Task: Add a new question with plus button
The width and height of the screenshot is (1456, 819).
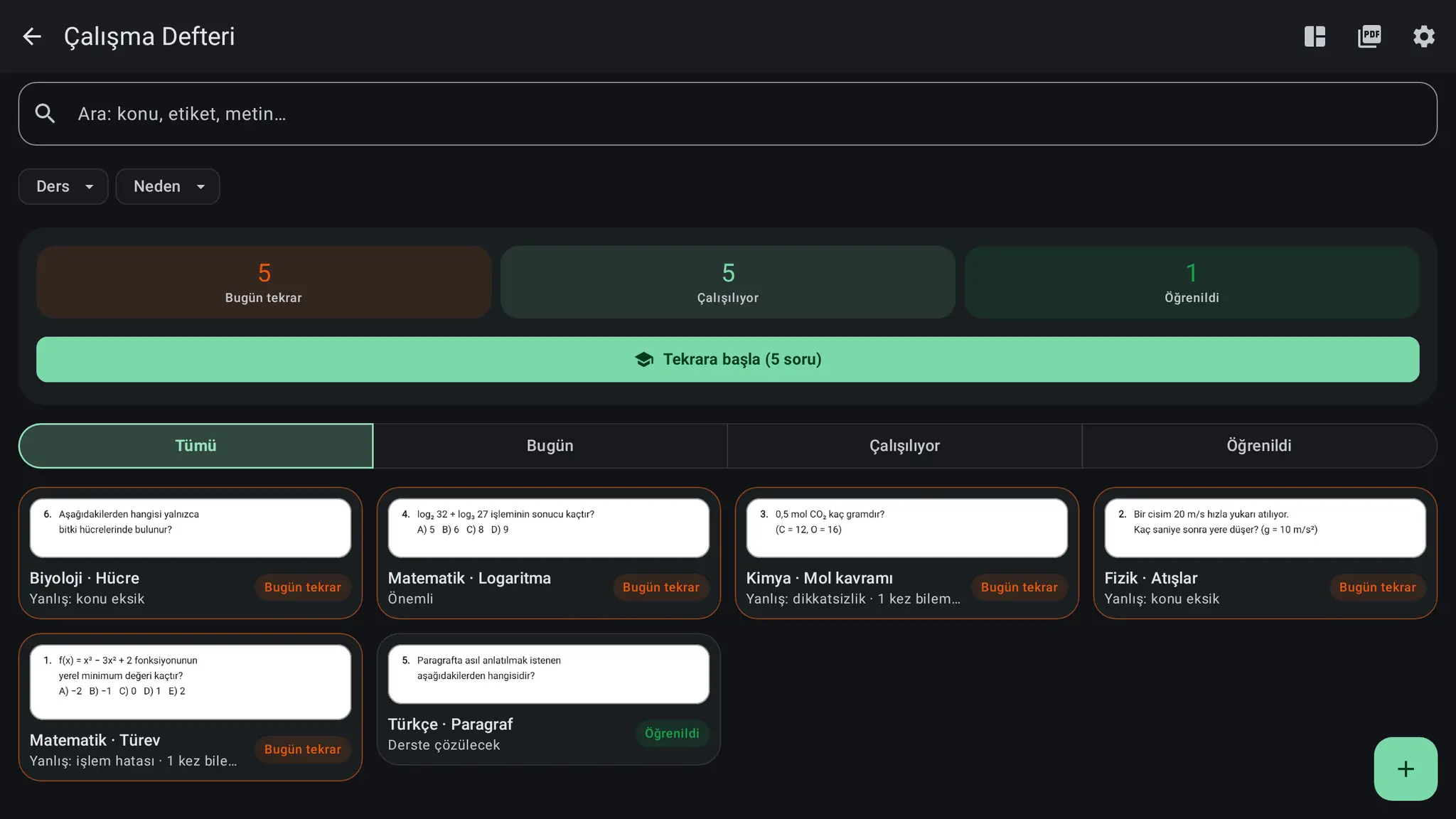Action: (x=1406, y=769)
